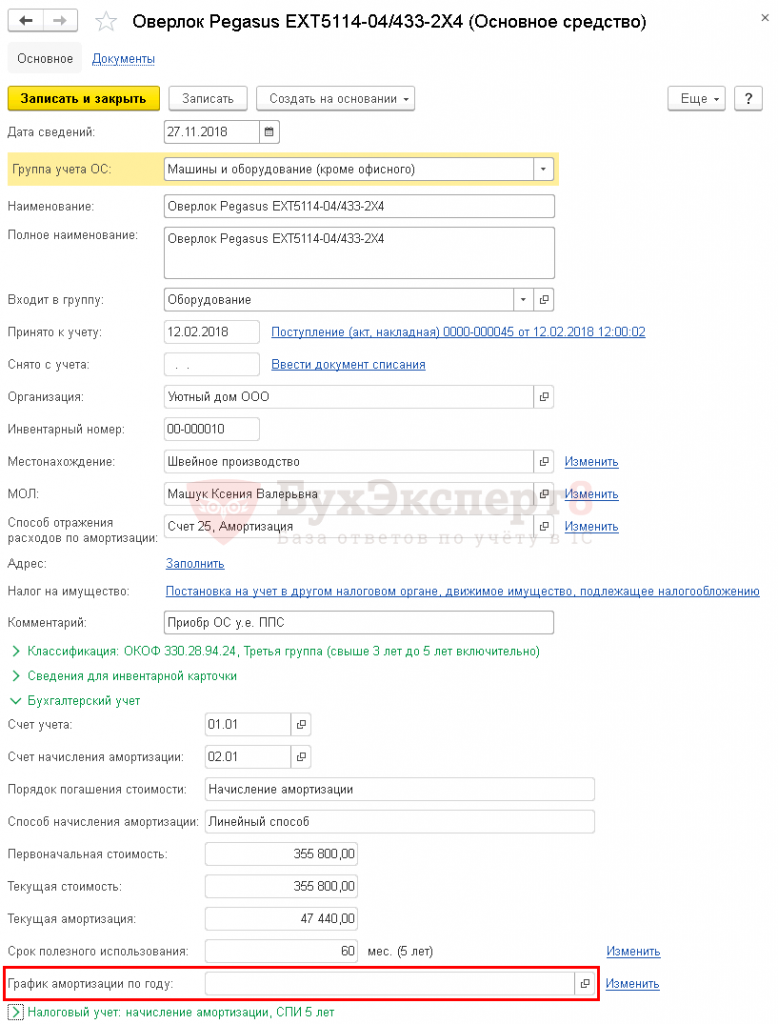Click the Счет 25, Амортизация field
The width and height of the screenshot is (778, 1024).
click(349, 526)
